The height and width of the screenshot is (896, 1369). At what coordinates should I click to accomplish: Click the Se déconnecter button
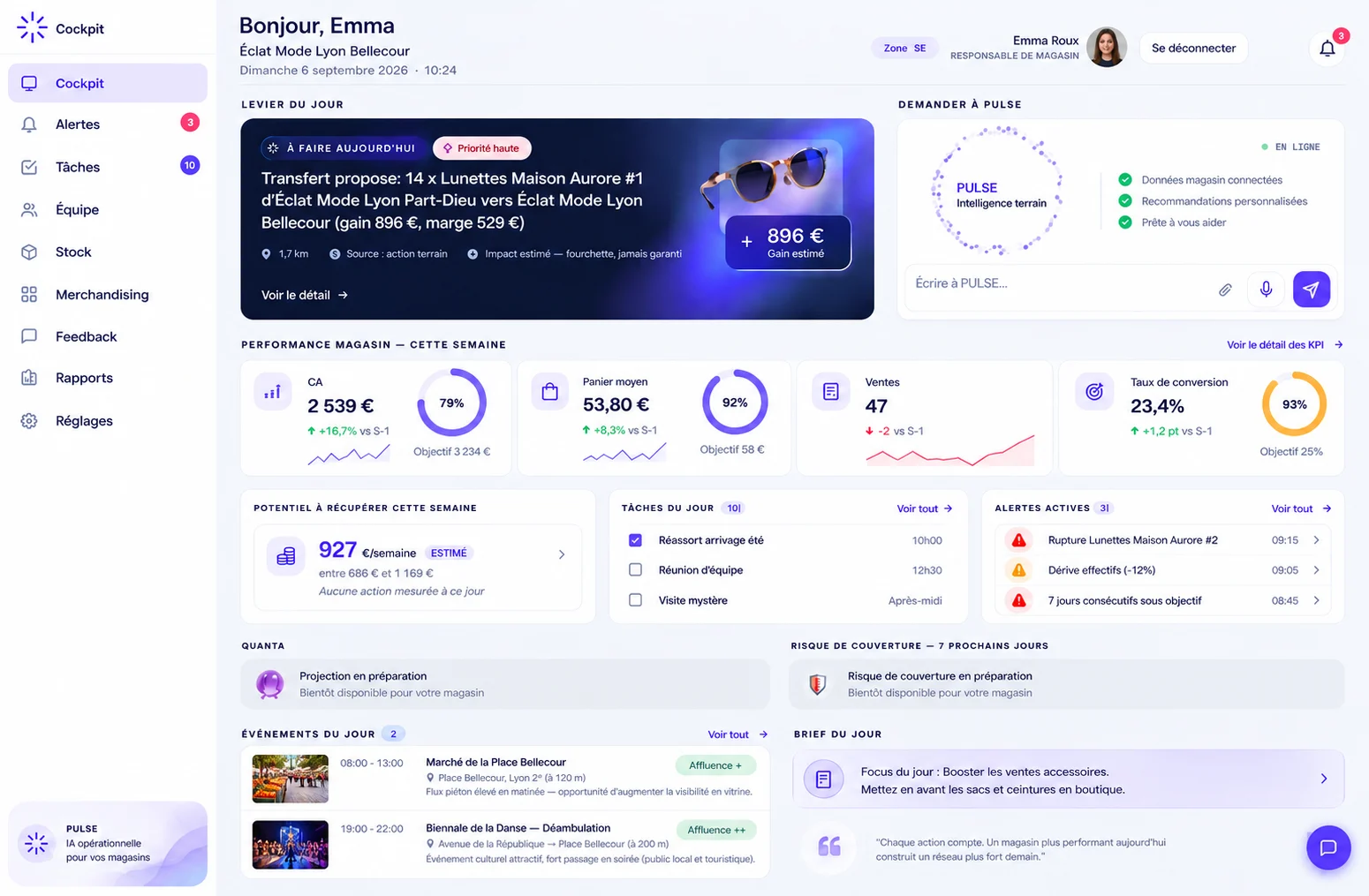(x=1193, y=49)
